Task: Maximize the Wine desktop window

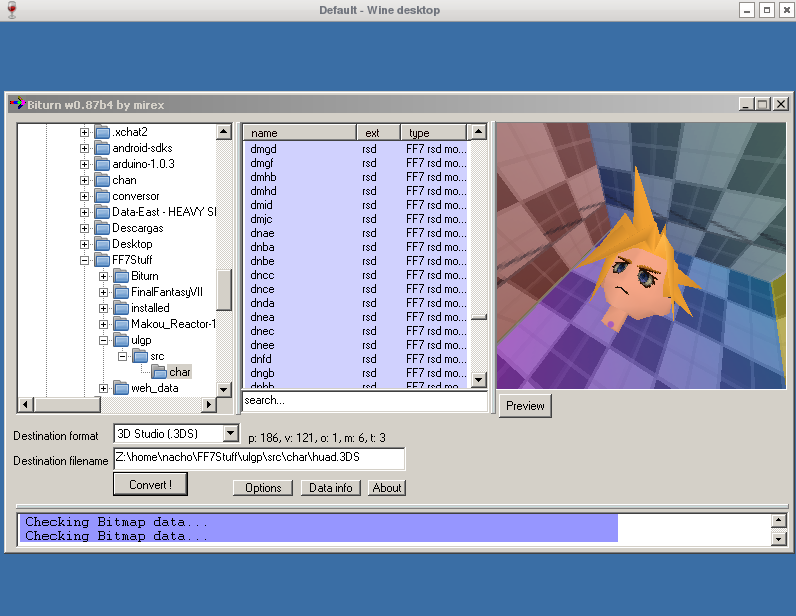Action: (767, 10)
